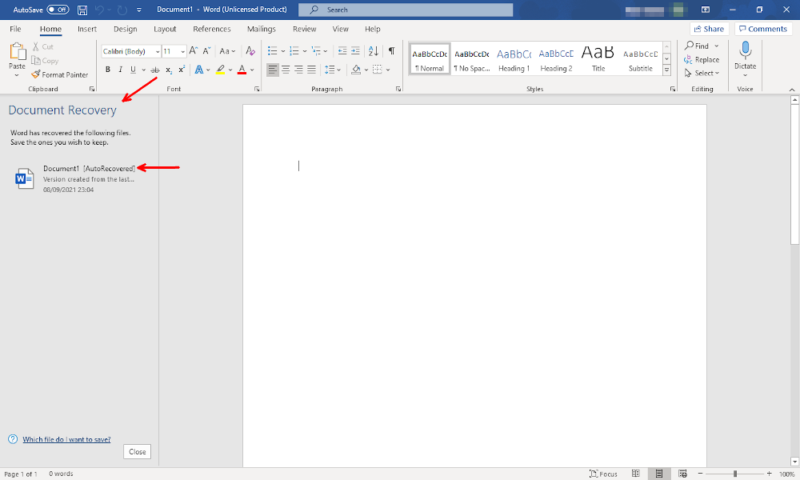Image resolution: width=800 pixels, height=480 pixels.
Task: Toggle AutoSave switch on
Action: click(x=58, y=10)
